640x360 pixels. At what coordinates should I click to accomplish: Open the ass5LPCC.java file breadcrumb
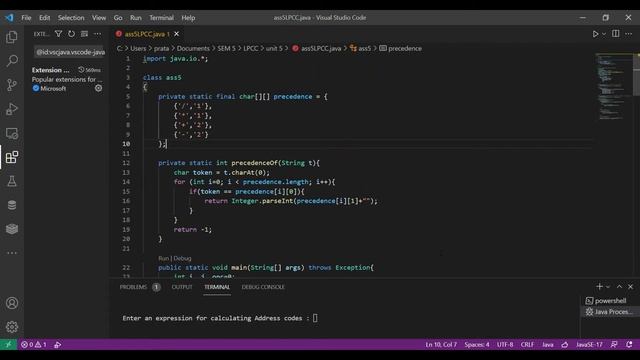pos(317,48)
